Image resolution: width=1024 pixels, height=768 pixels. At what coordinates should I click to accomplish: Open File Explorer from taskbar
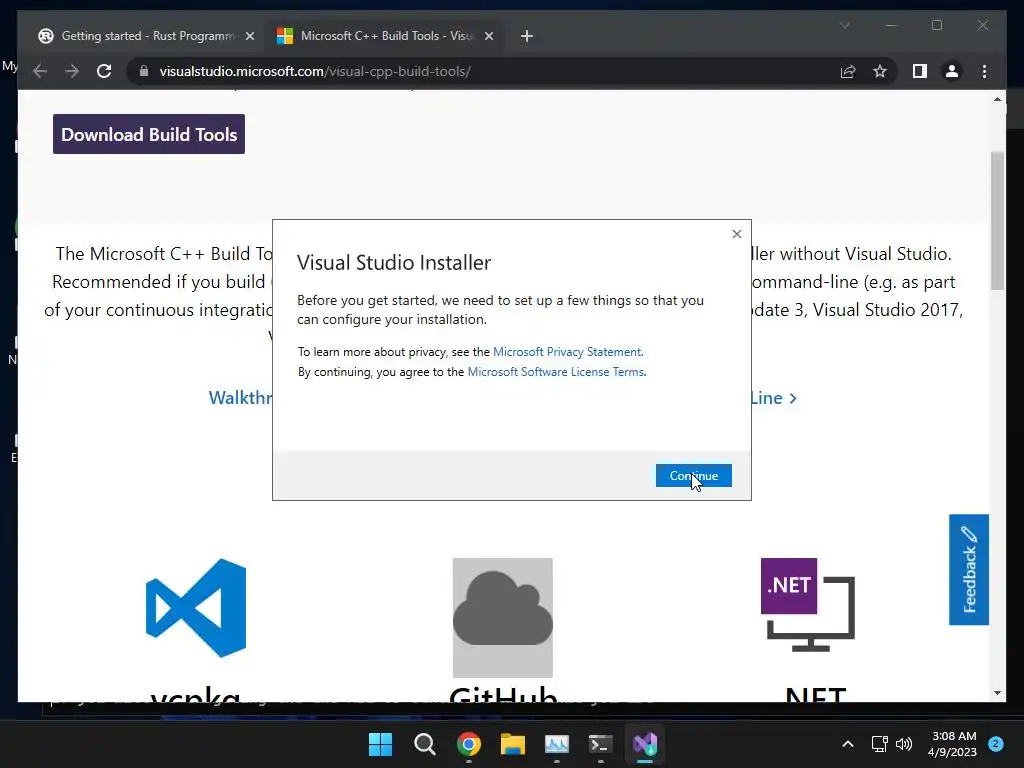513,744
